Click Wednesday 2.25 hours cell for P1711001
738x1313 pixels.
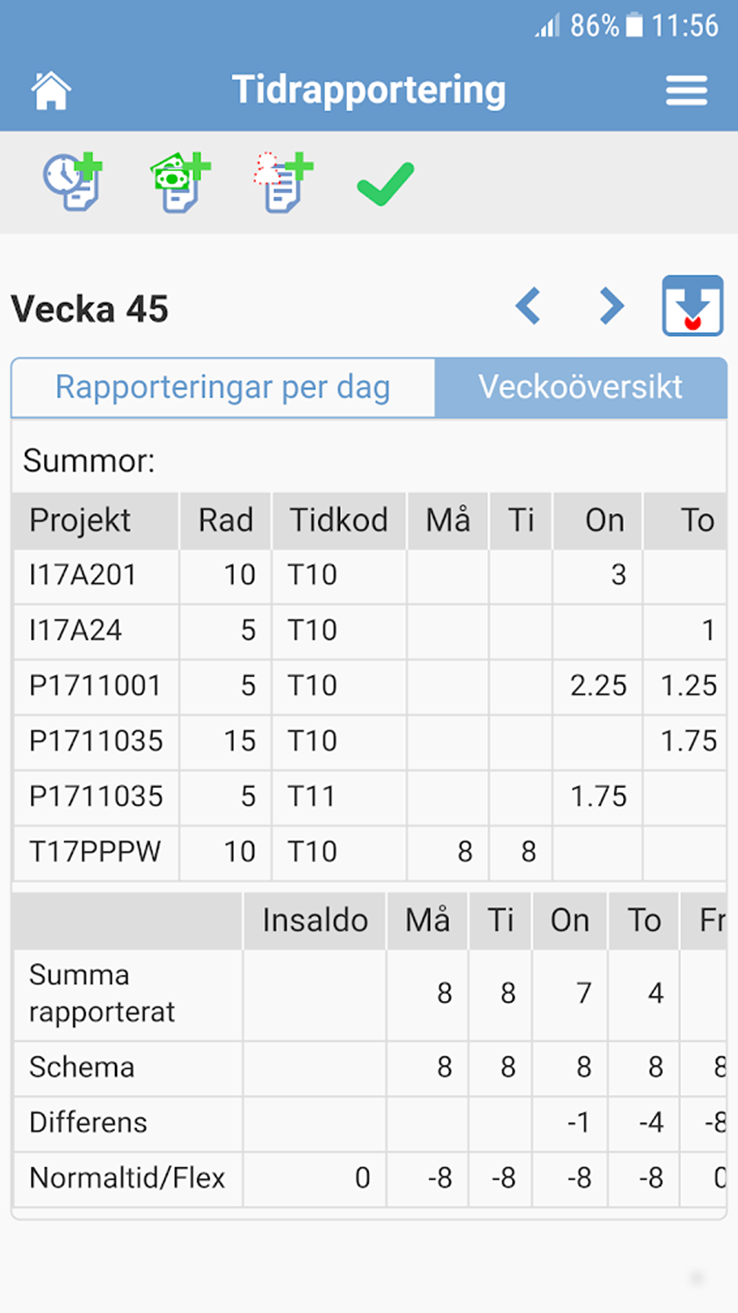597,686
